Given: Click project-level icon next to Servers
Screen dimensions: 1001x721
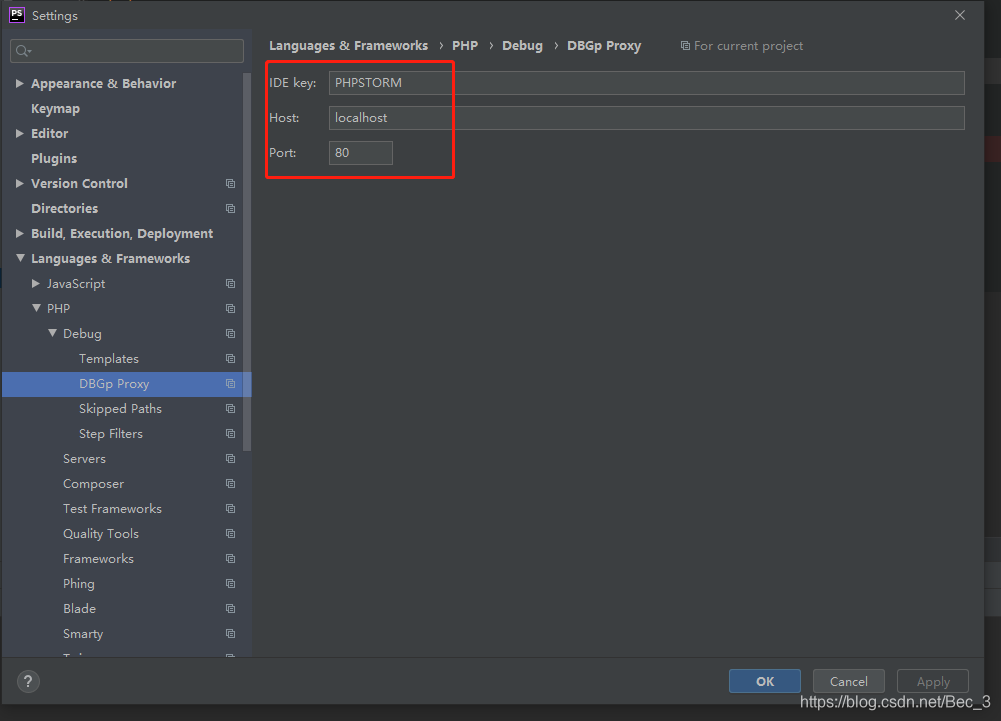Looking at the screenshot, I should click(x=230, y=459).
